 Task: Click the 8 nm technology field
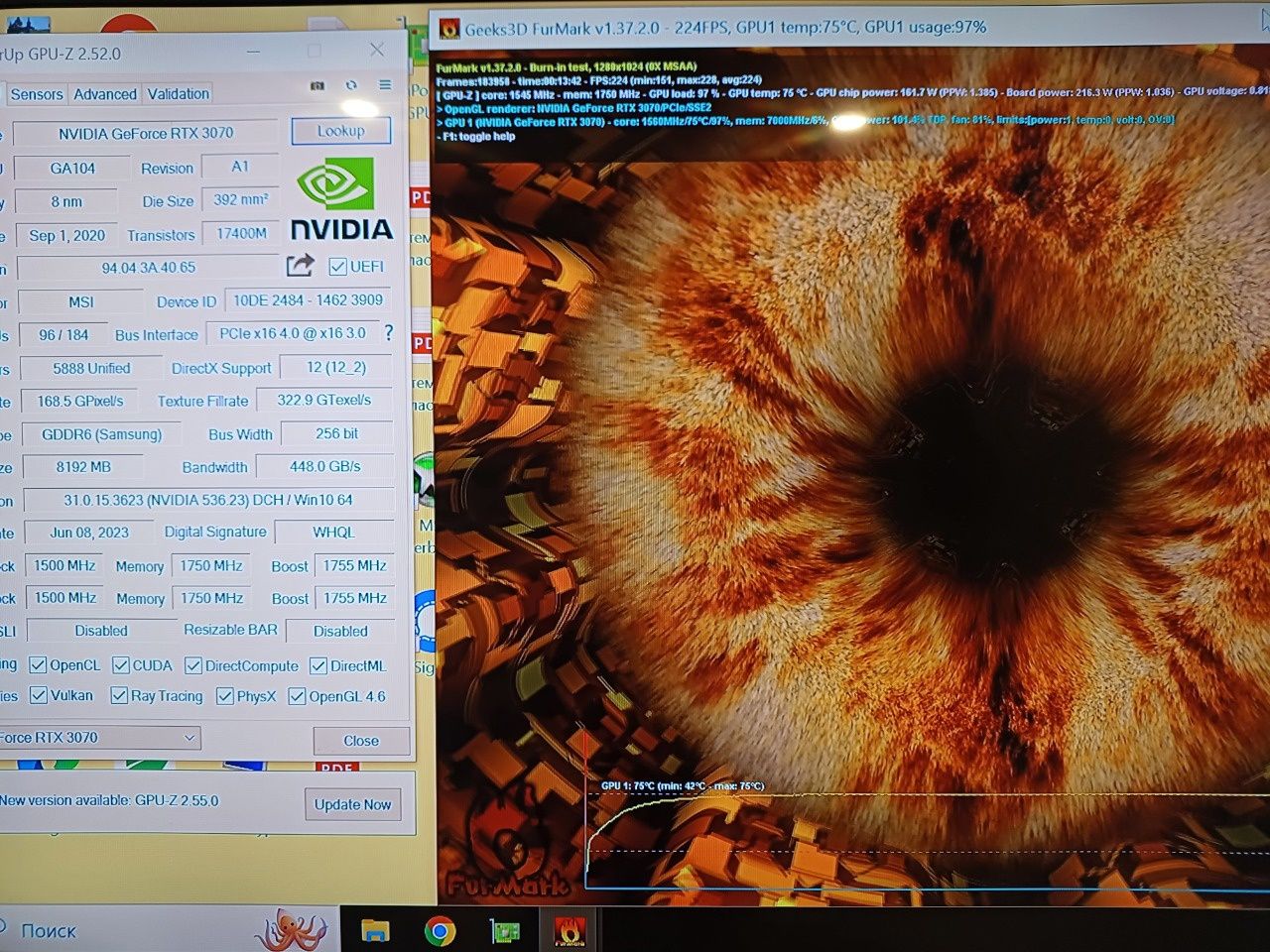(67, 201)
